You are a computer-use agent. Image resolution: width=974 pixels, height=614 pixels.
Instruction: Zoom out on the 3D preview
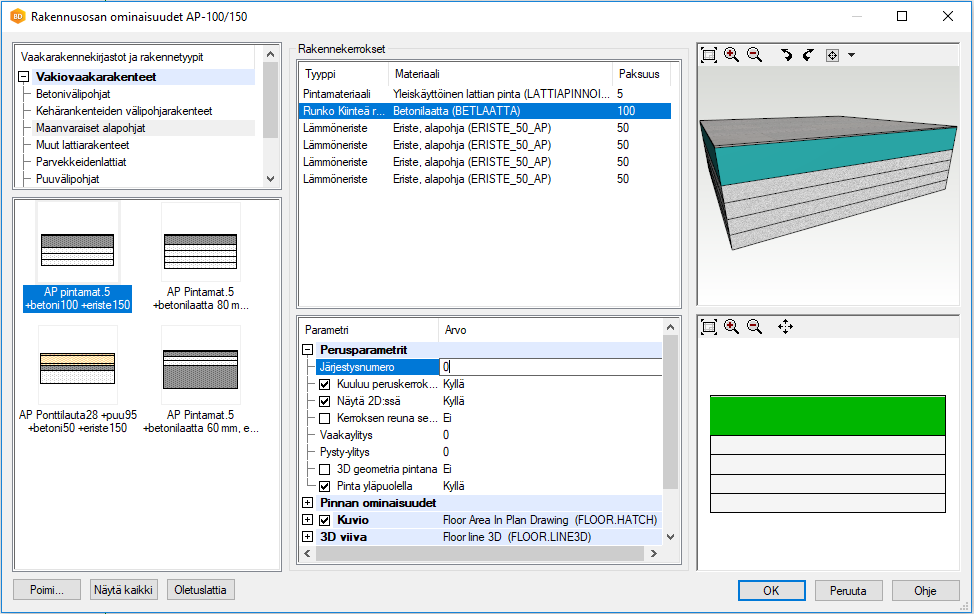click(755, 55)
